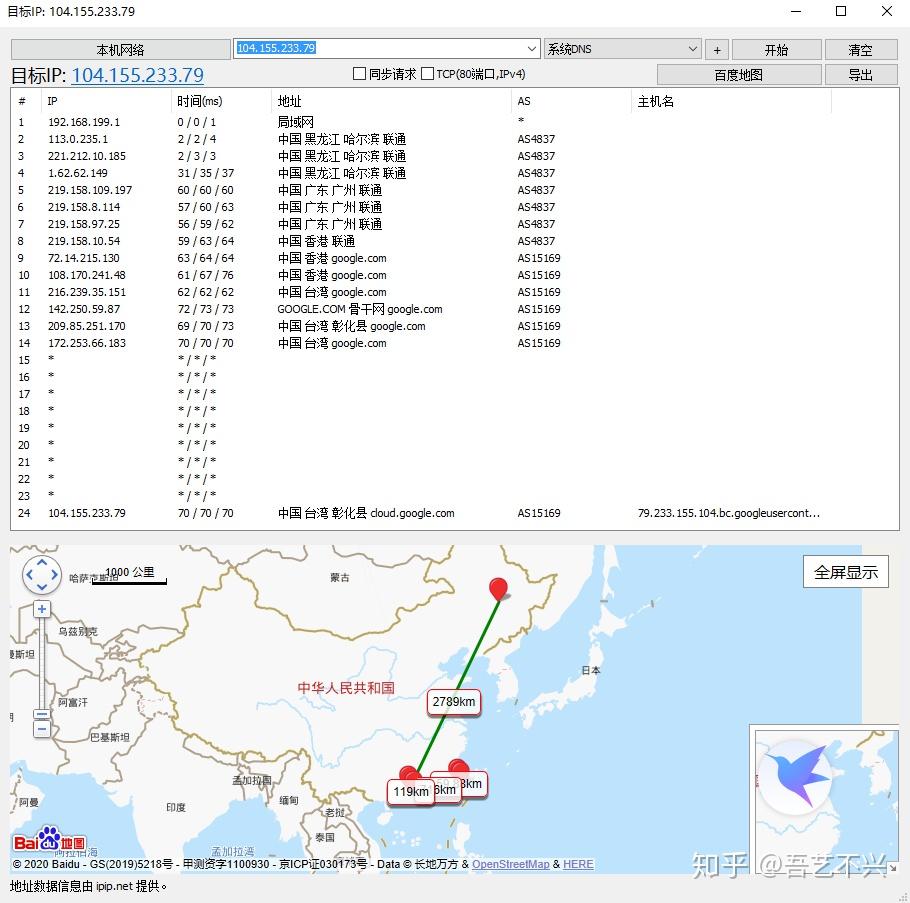Click the GOOGLE.COM 骨干网 address cell

point(360,309)
